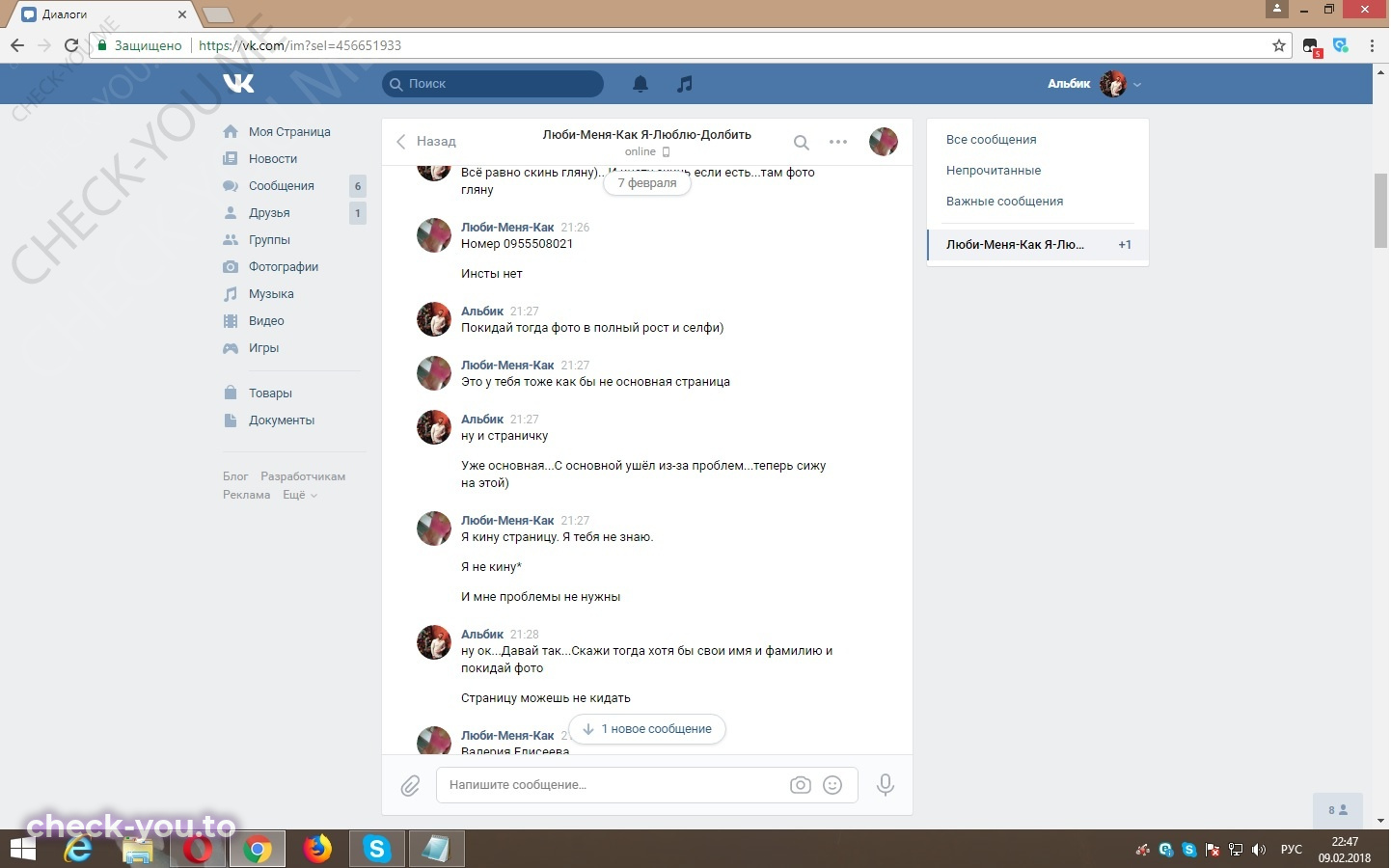Open Chrome three-dots menu
1391x868 pixels.
click(x=1373, y=45)
